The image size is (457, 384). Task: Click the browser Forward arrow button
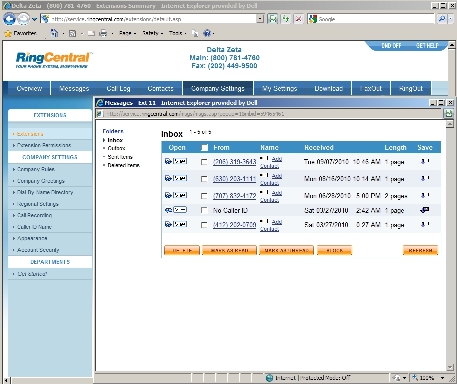point(23,19)
